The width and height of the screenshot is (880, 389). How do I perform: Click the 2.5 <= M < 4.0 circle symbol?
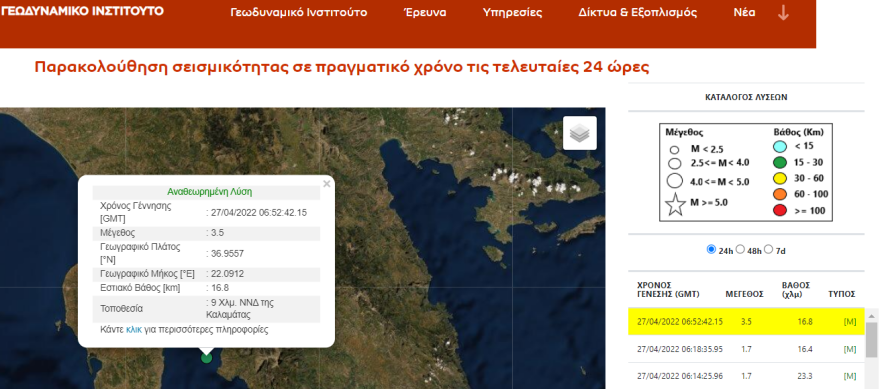675,164
